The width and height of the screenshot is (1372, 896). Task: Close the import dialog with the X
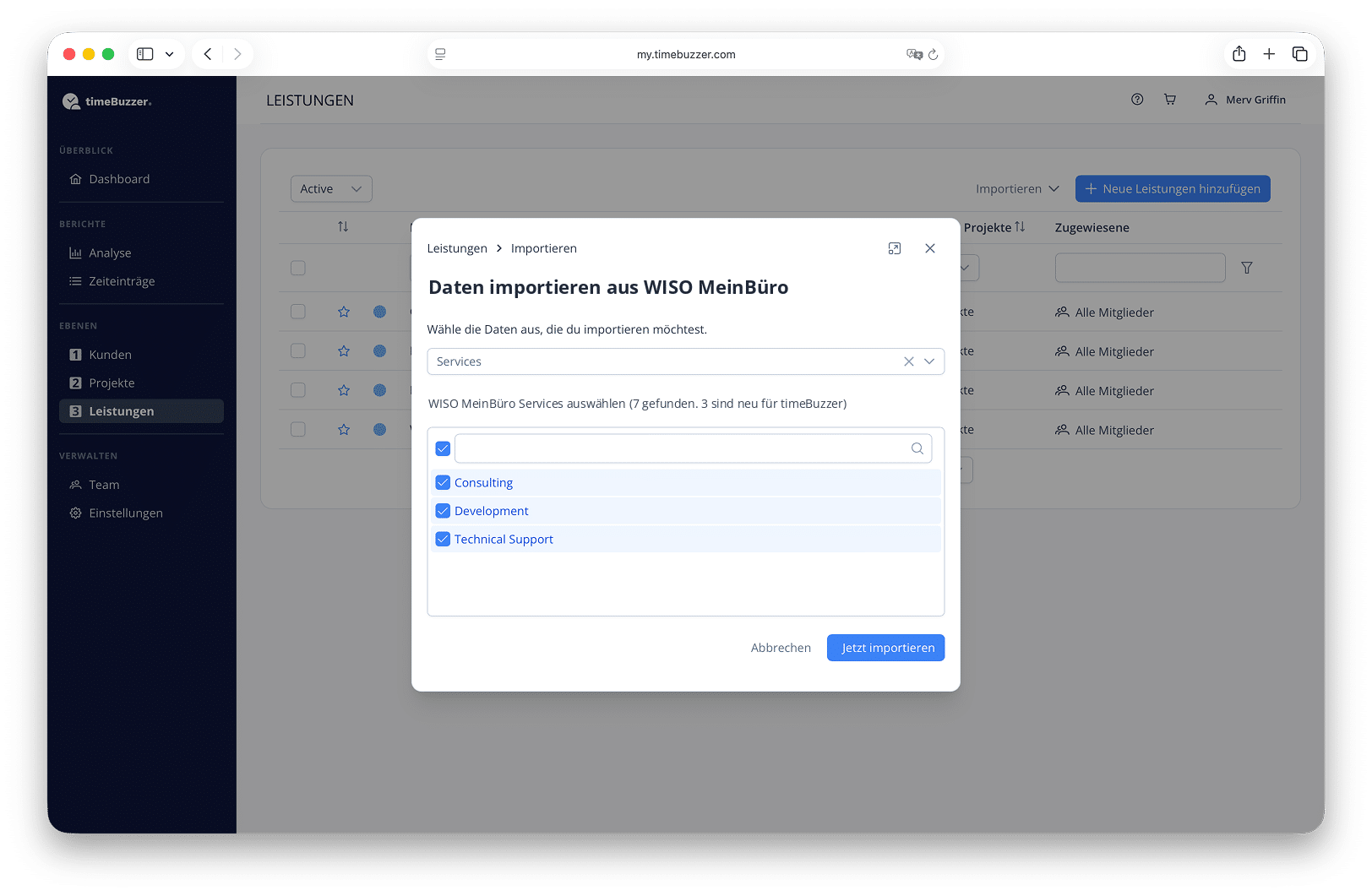[x=930, y=248]
